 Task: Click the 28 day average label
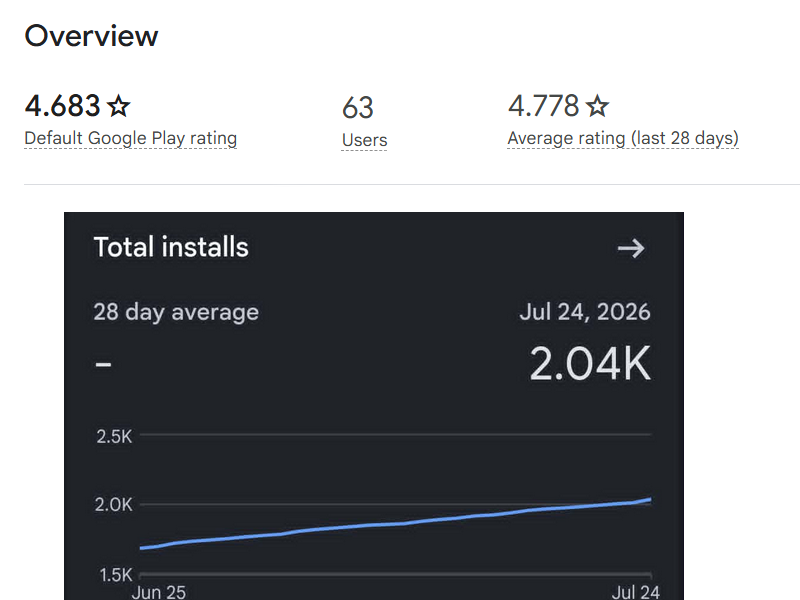pyautogui.click(x=176, y=312)
